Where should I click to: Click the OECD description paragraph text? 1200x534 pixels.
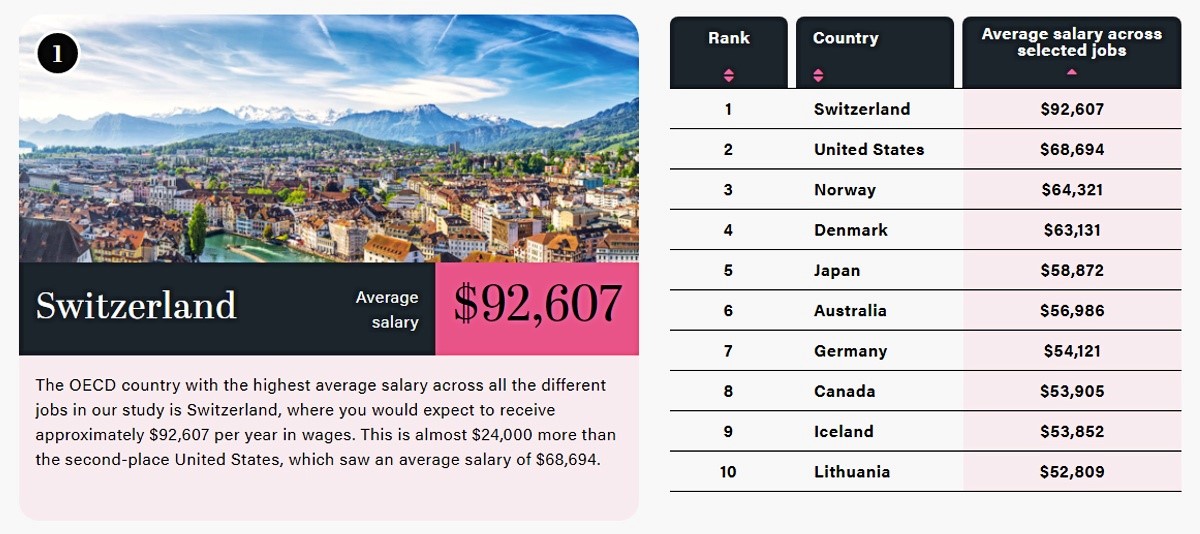tap(326, 423)
